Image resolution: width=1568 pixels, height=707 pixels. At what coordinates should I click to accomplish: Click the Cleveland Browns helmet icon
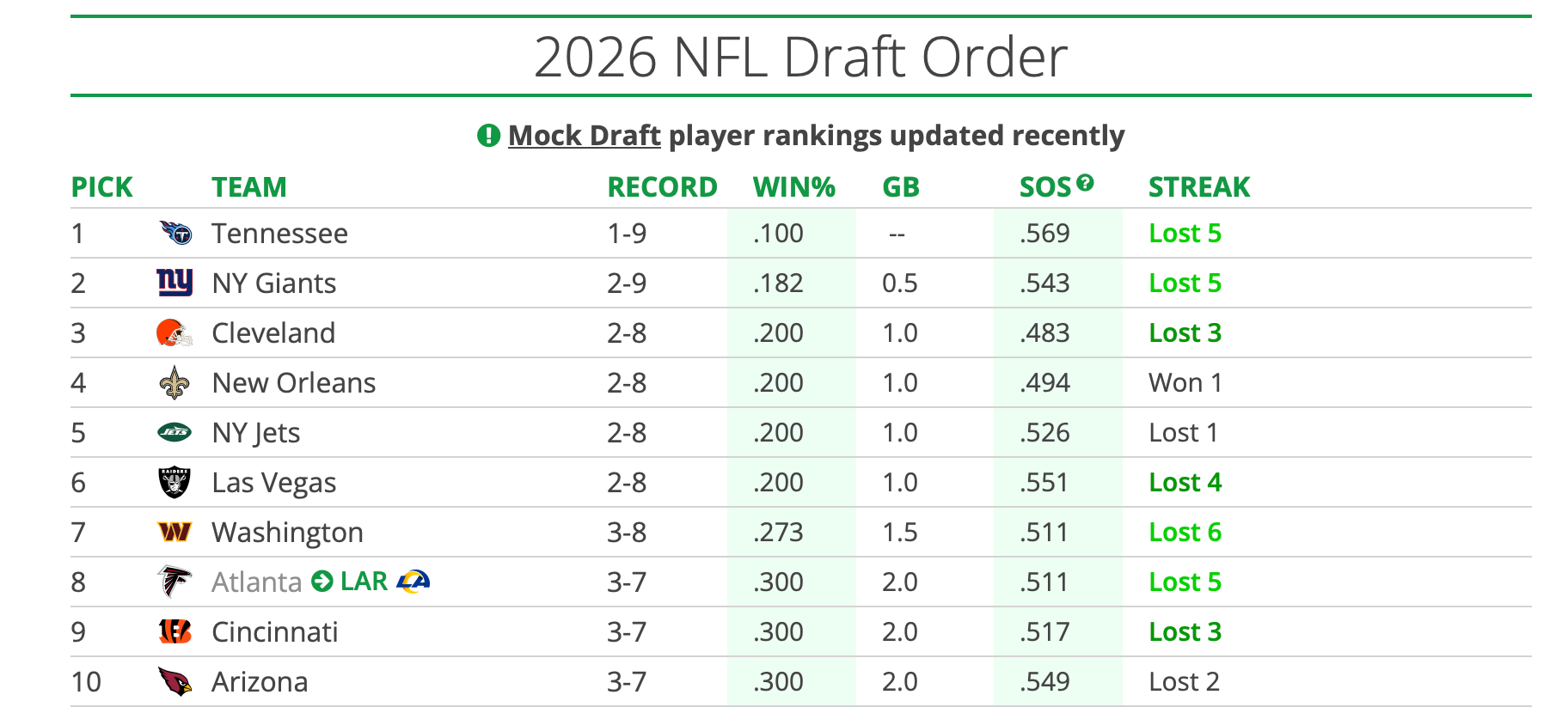tap(175, 332)
